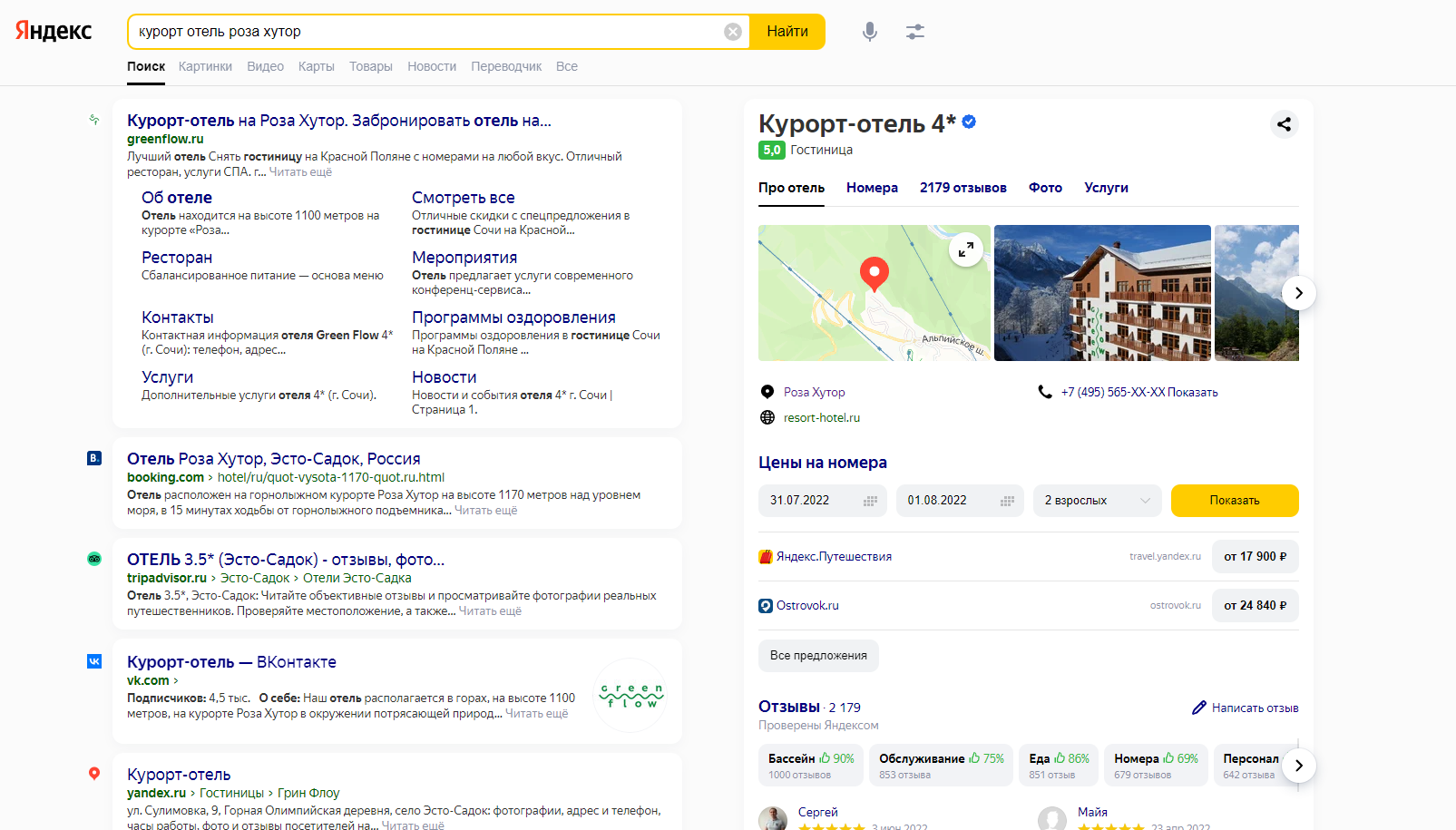Click the phone icon next to number
1456x830 pixels.
point(1045,392)
